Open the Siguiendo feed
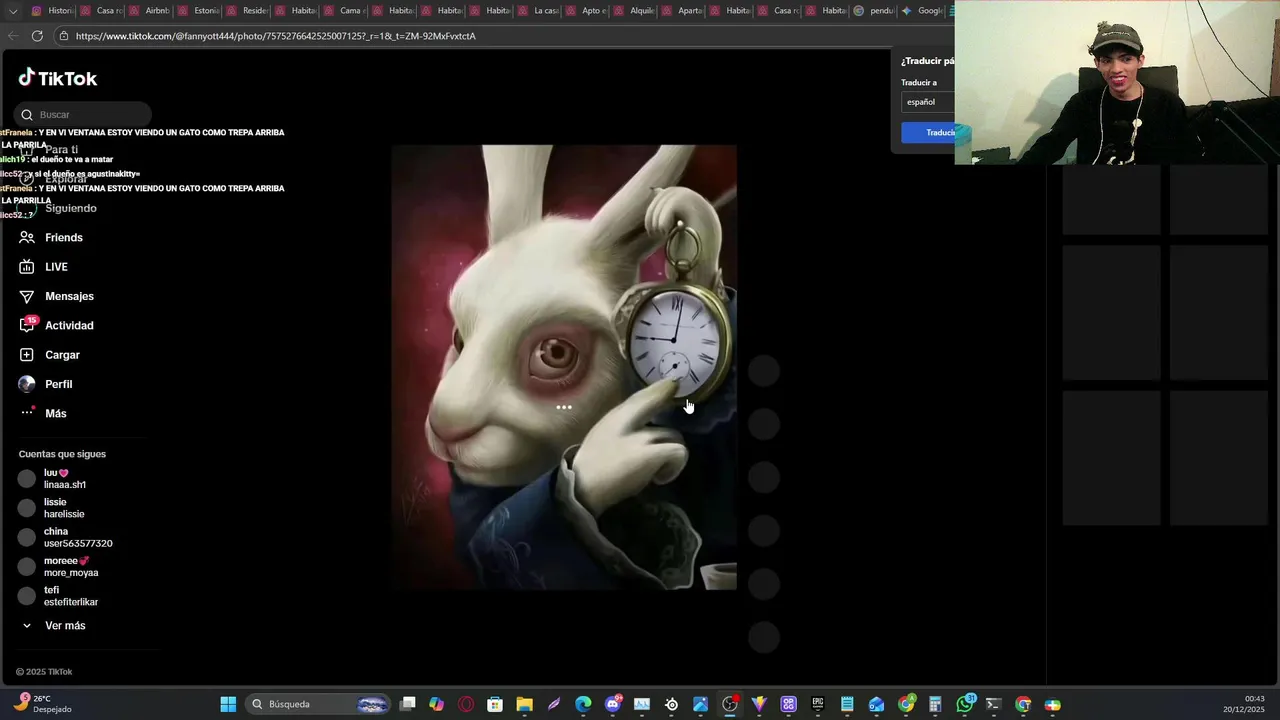This screenshot has height=720, width=1280. coord(70,208)
